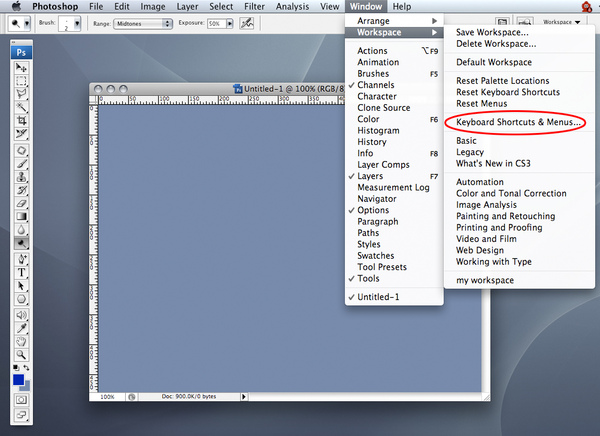Image resolution: width=600 pixels, height=436 pixels.
Task: Select the Gradient tool
Action: tap(21, 217)
